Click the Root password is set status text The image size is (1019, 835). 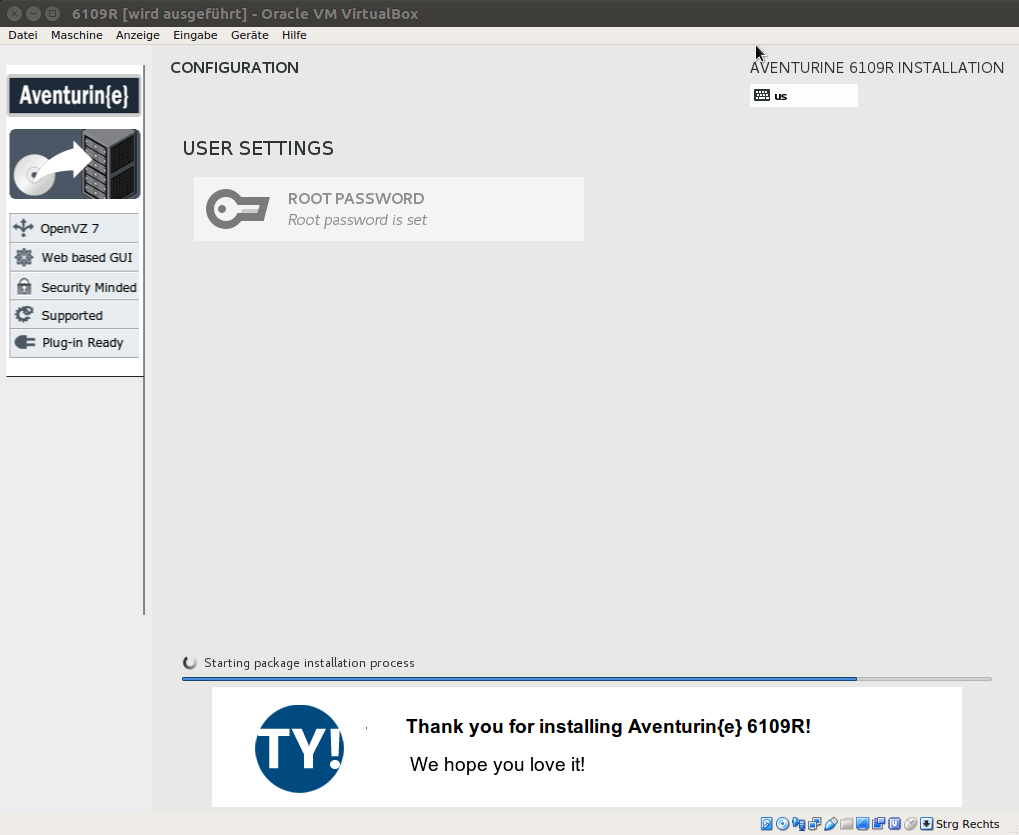click(357, 220)
